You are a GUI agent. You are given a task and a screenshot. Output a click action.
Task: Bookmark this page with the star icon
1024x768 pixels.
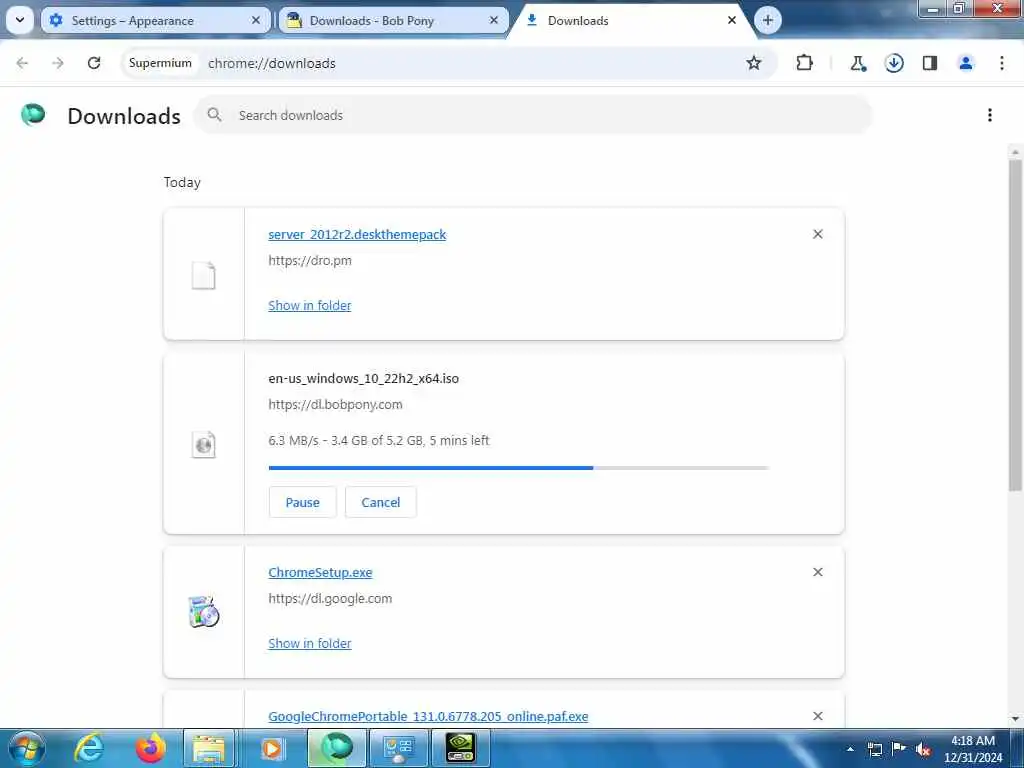754,63
